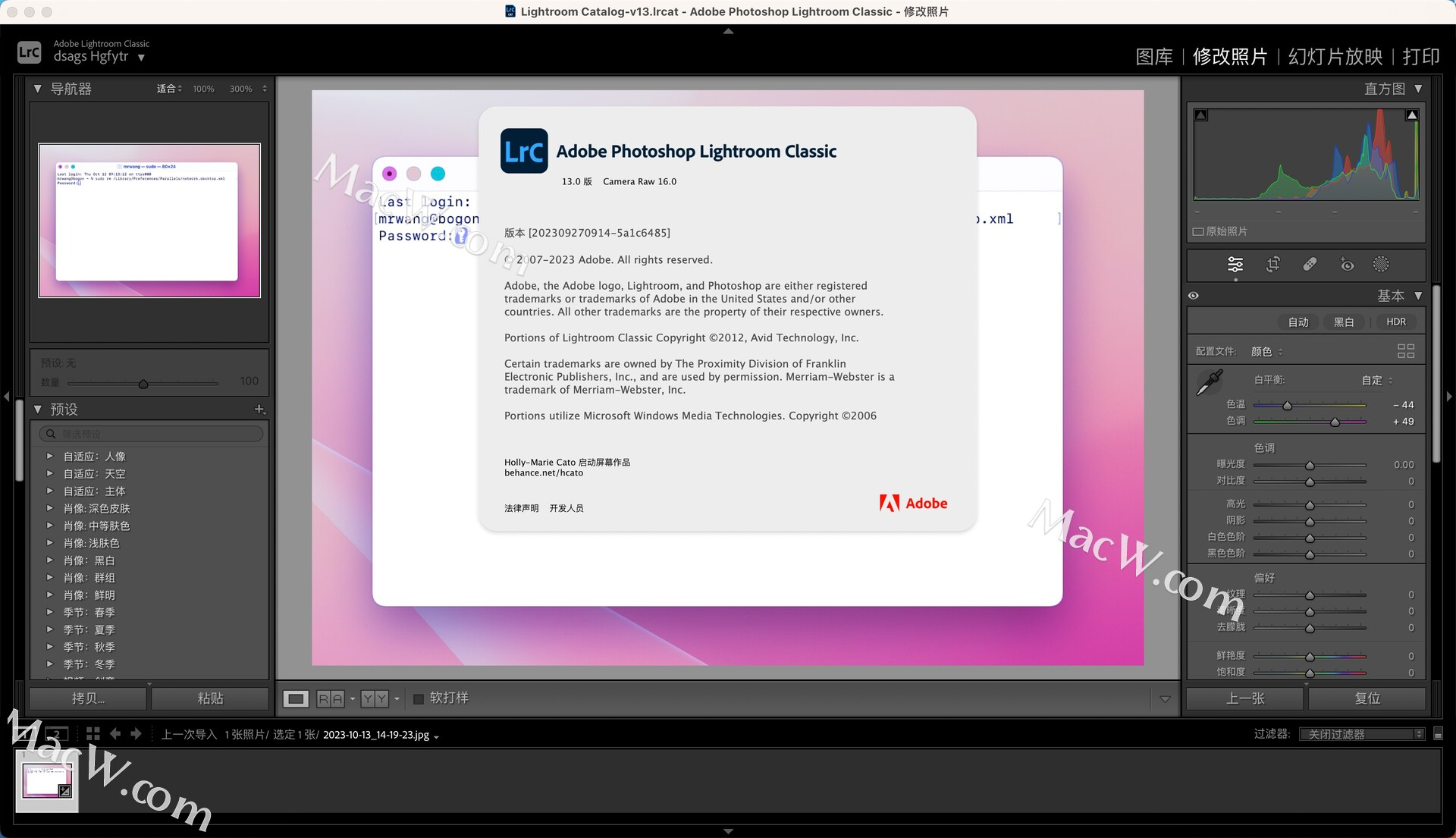Collapse the 预设 panel triangle

click(x=37, y=410)
